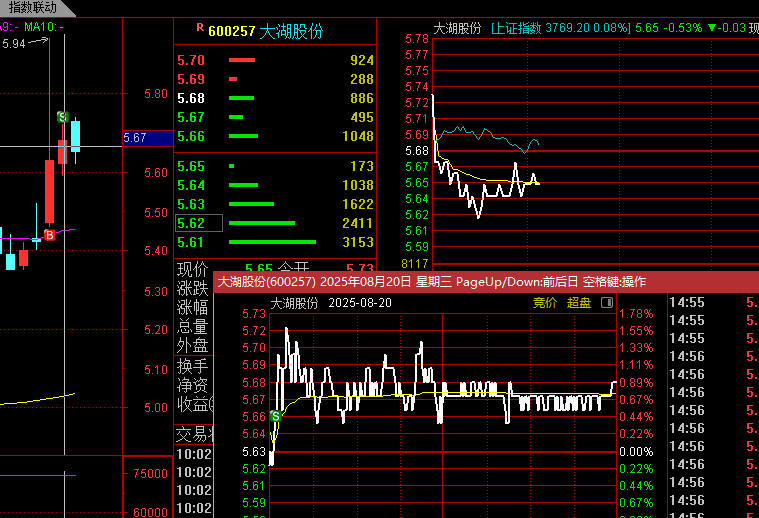Click the 大湖股份 label above the top intraday chart
This screenshot has height=518, width=759.
pos(457,28)
